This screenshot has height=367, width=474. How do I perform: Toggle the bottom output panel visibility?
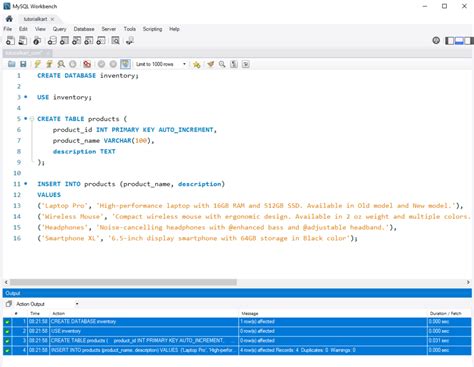(x=459, y=41)
